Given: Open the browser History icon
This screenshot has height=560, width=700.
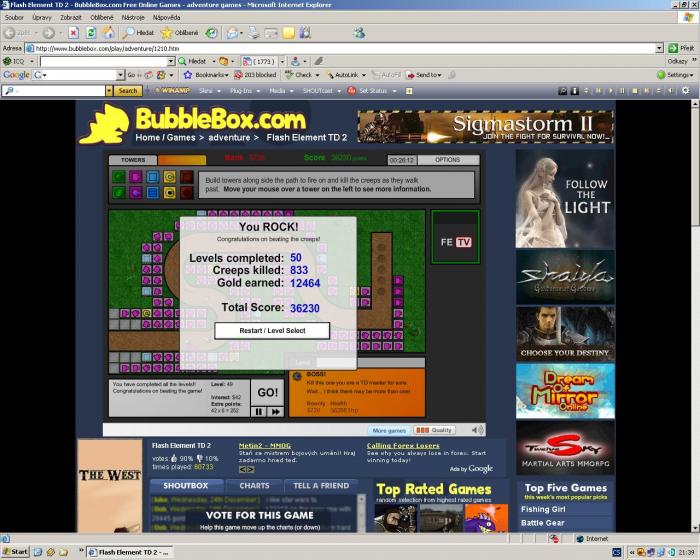Looking at the screenshot, I should pos(212,33).
